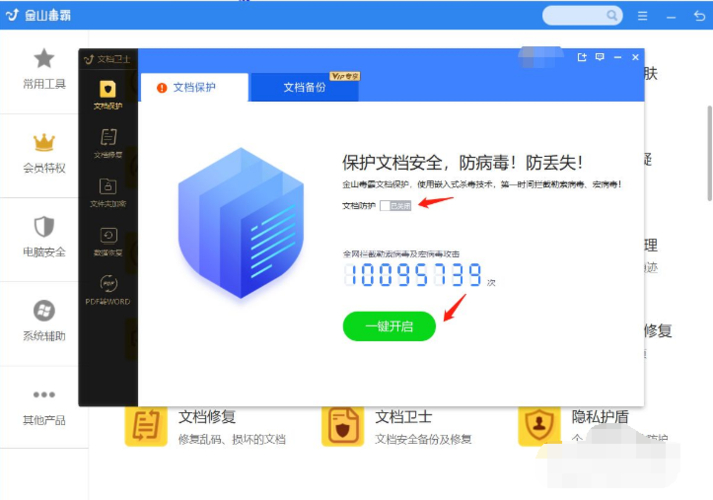Click the VIP专享 badge on 文档备份
This screenshot has height=500, width=713.
coord(345,76)
